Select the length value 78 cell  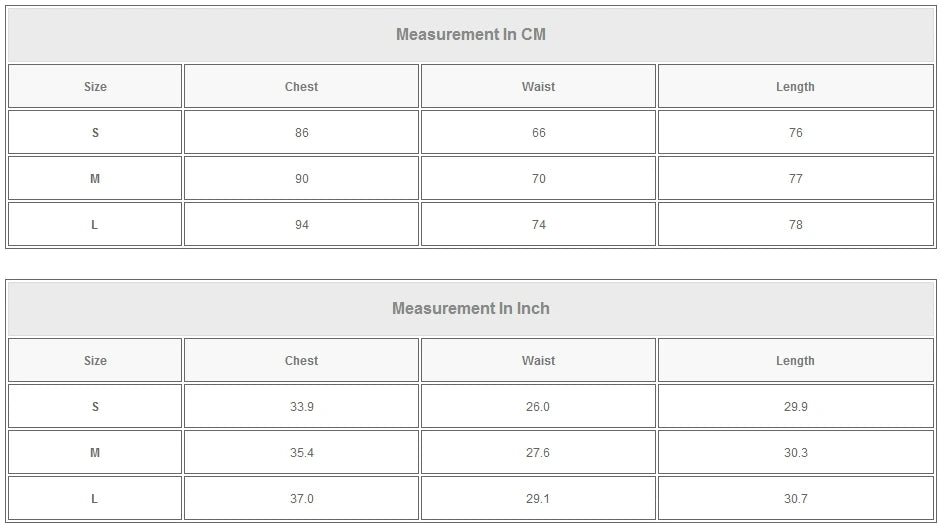point(795,225)
